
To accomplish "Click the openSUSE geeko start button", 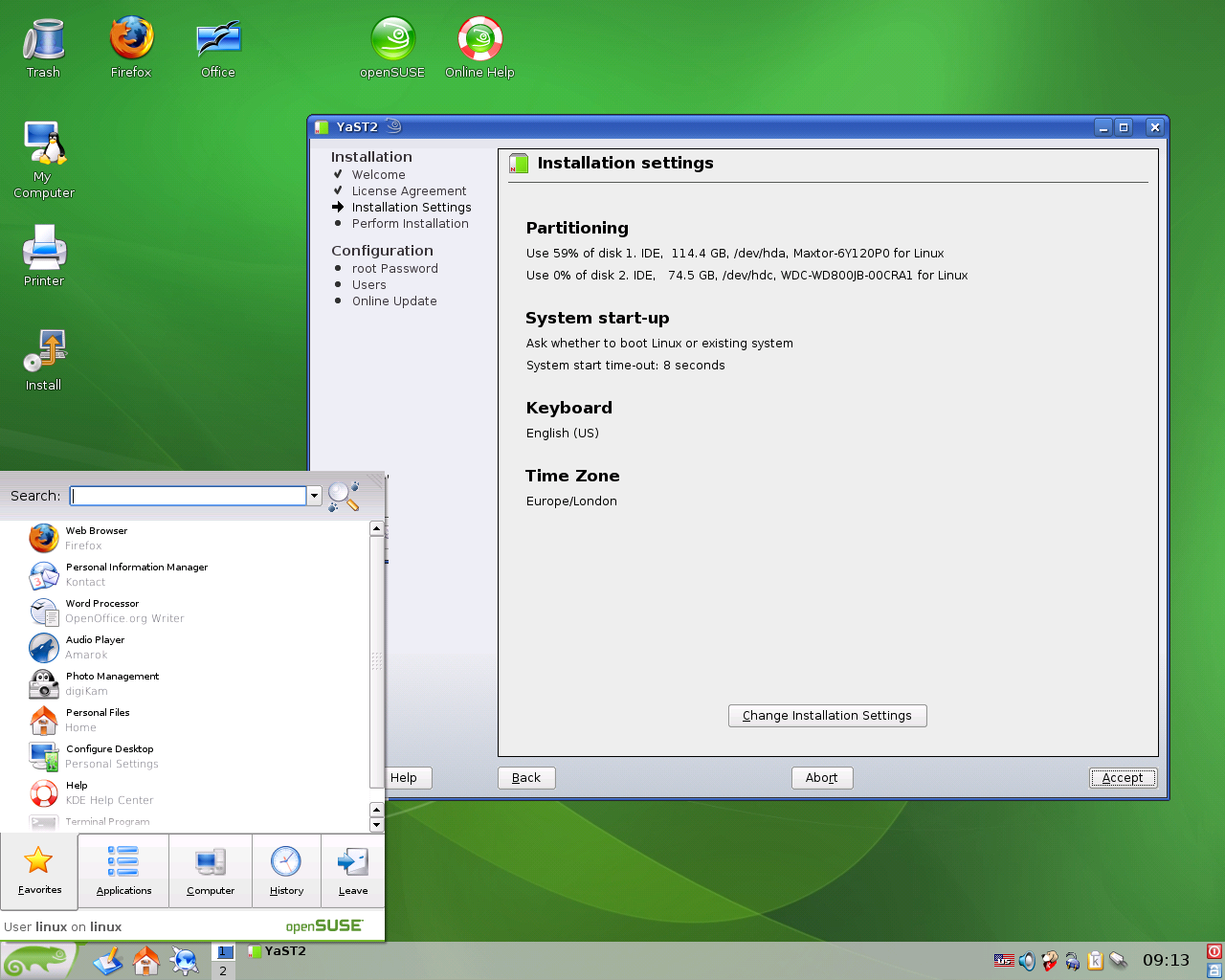I will pos(38,961).
